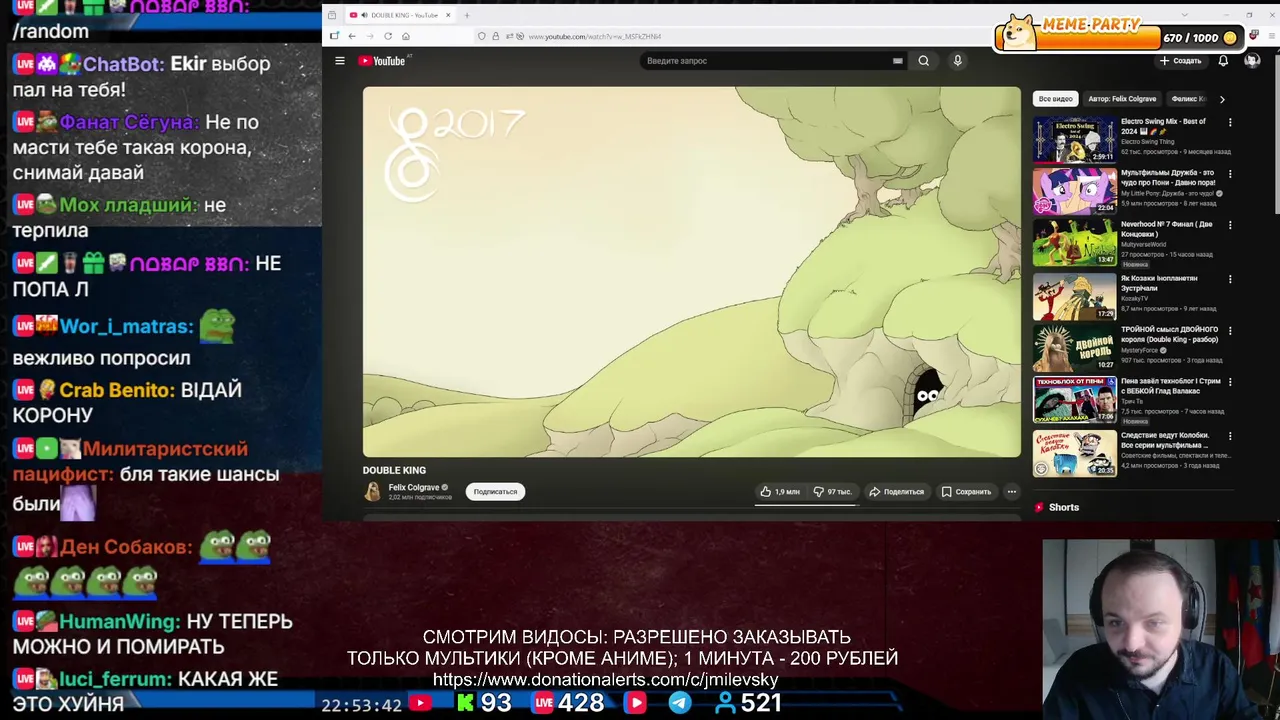Click the shield tracking protection icon
Image resolution: width=1280 pixels, height=720 pixels.
pyautogui.click(x=482, y=36)
